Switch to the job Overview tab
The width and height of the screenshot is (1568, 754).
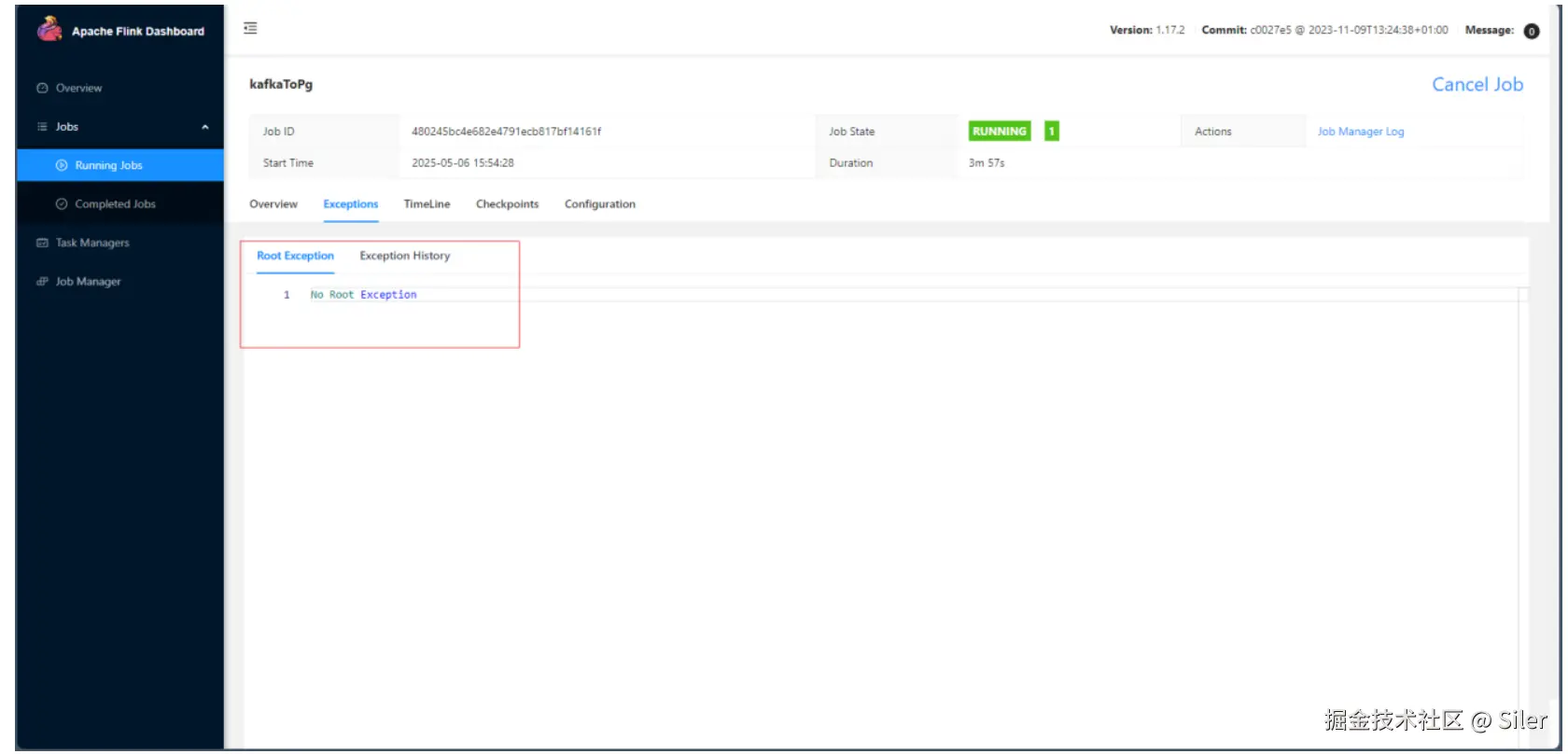coord(273,203)
